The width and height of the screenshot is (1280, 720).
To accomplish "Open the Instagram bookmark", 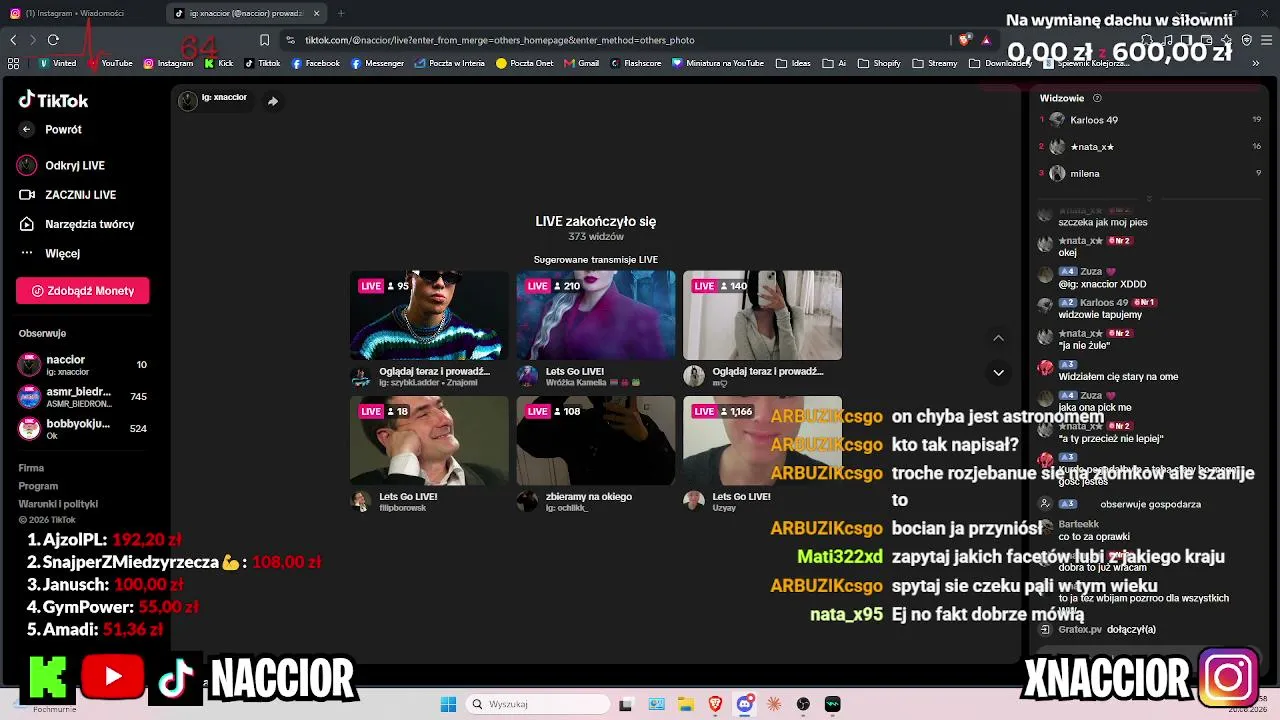I will pyautogui.click(x=168, y=63).
